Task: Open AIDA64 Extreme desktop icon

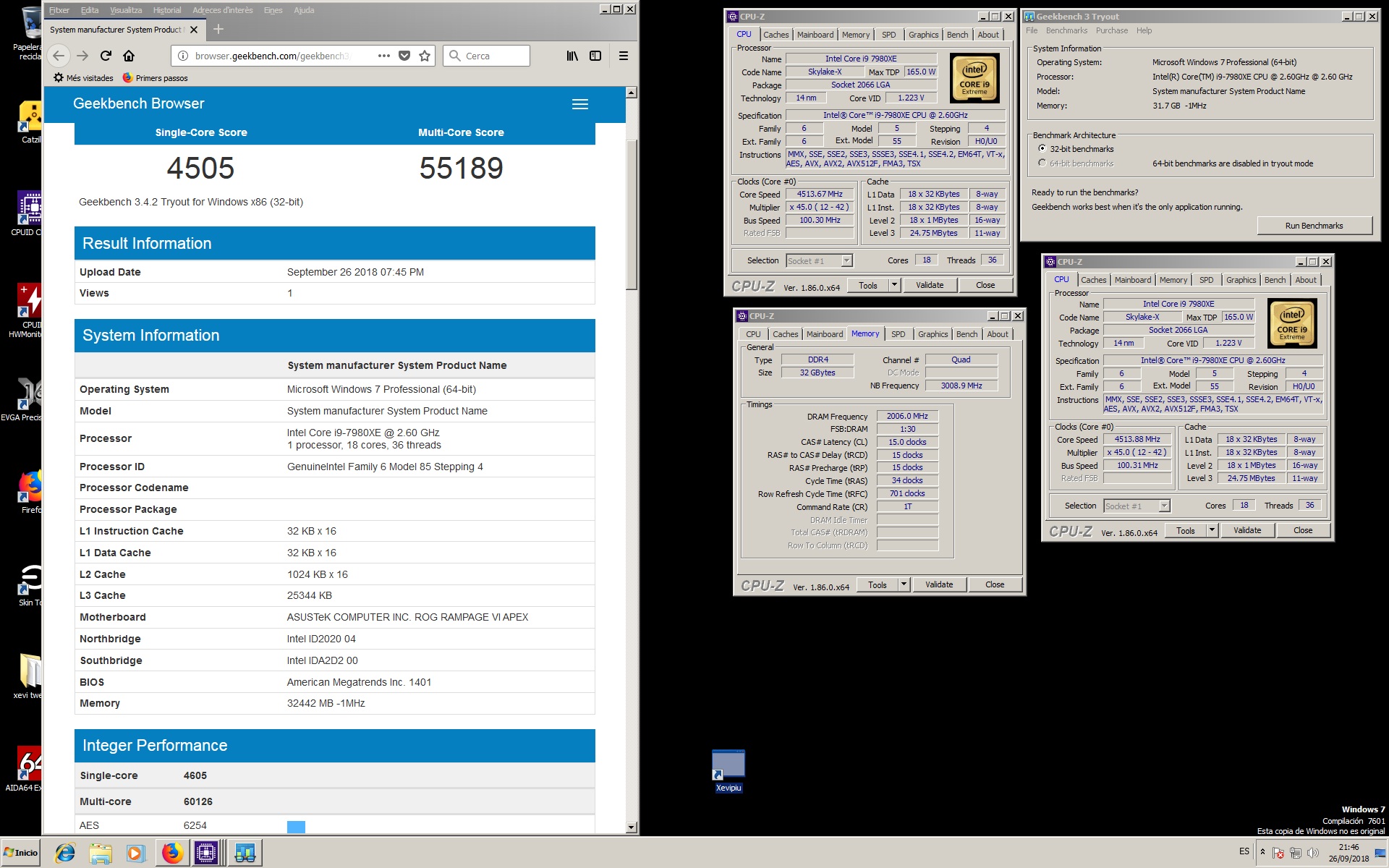Action: tap(29, 769)
